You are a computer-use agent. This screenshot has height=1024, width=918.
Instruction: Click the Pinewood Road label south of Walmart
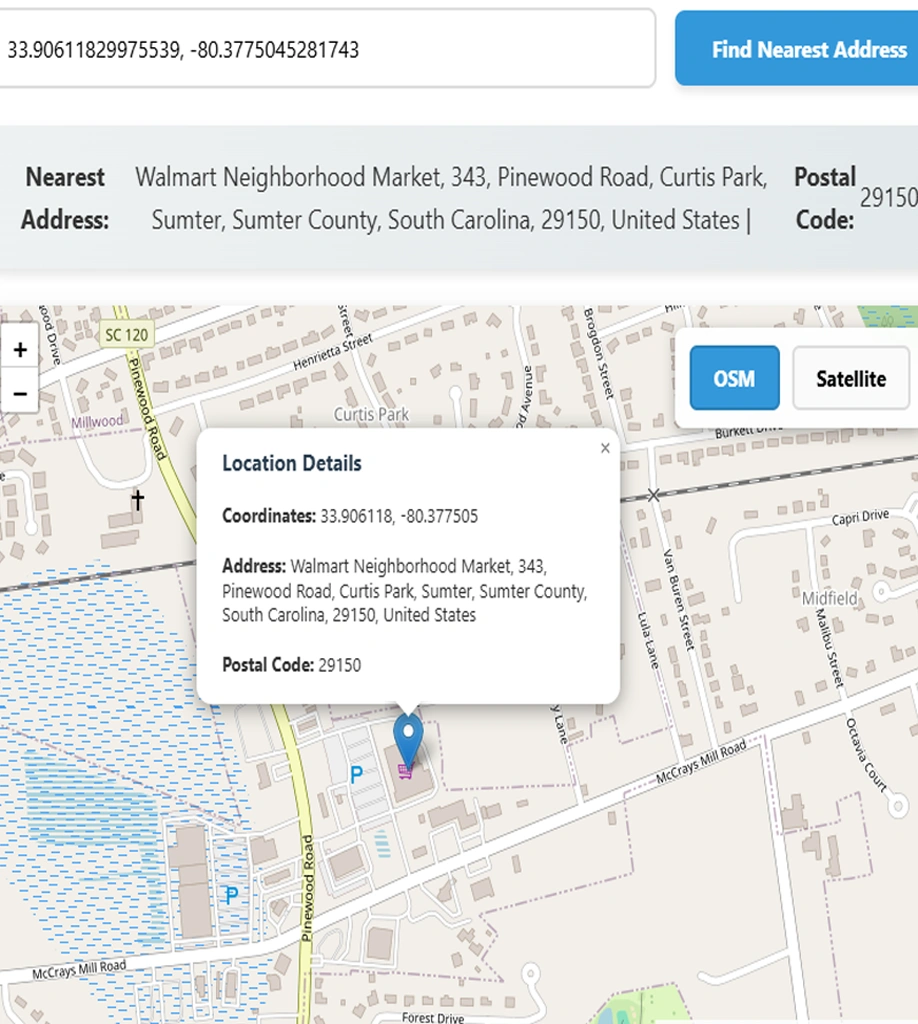(x=307, y=888)
